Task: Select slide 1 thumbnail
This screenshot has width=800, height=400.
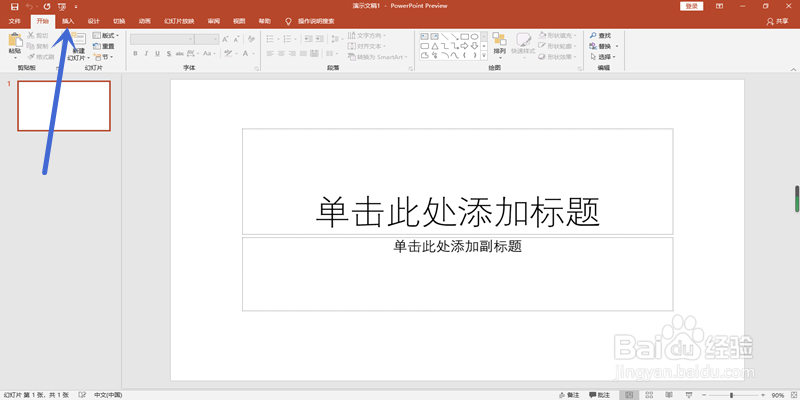Action: (x=64, y=106)
